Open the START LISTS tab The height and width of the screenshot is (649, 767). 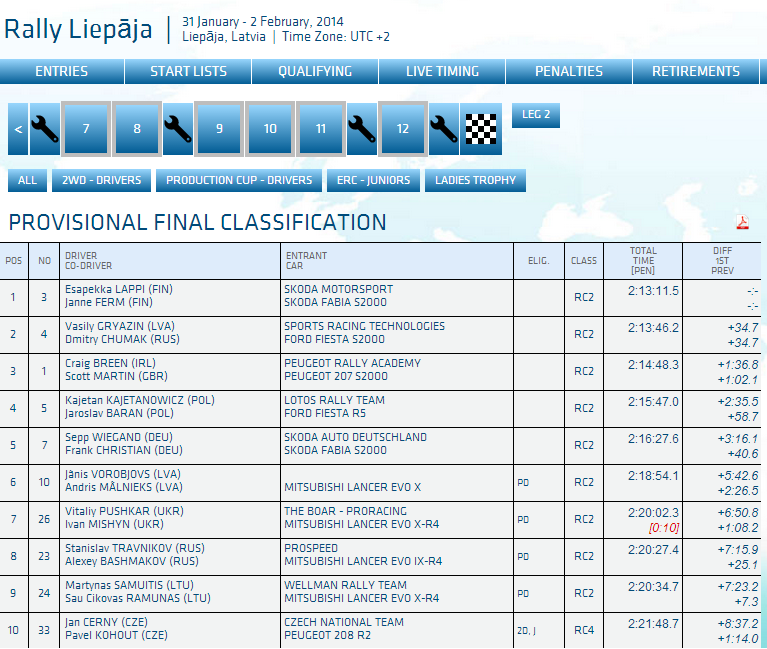pyautogui.click(x=188, y=71)
